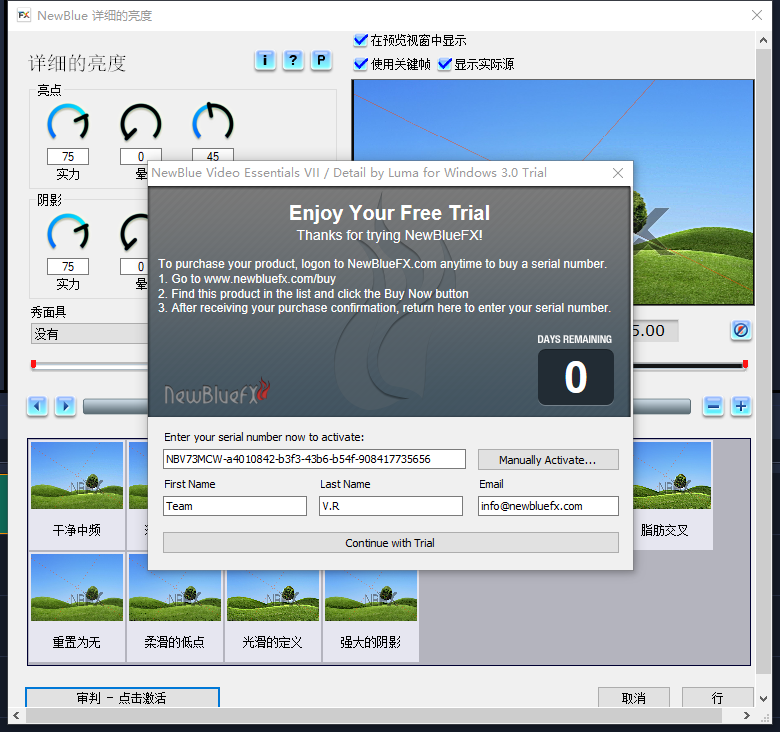Toggle '在预览视窗中显示' checkbox
This screenshot has width=780, height=732.
(x=360, y=40)
